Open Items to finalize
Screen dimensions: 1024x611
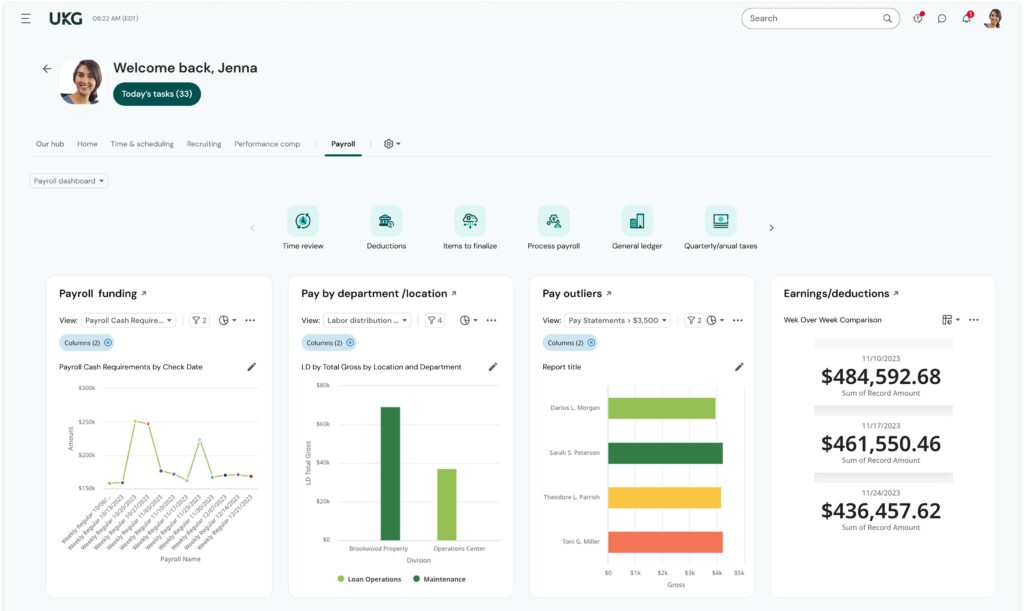coord(469,222)
